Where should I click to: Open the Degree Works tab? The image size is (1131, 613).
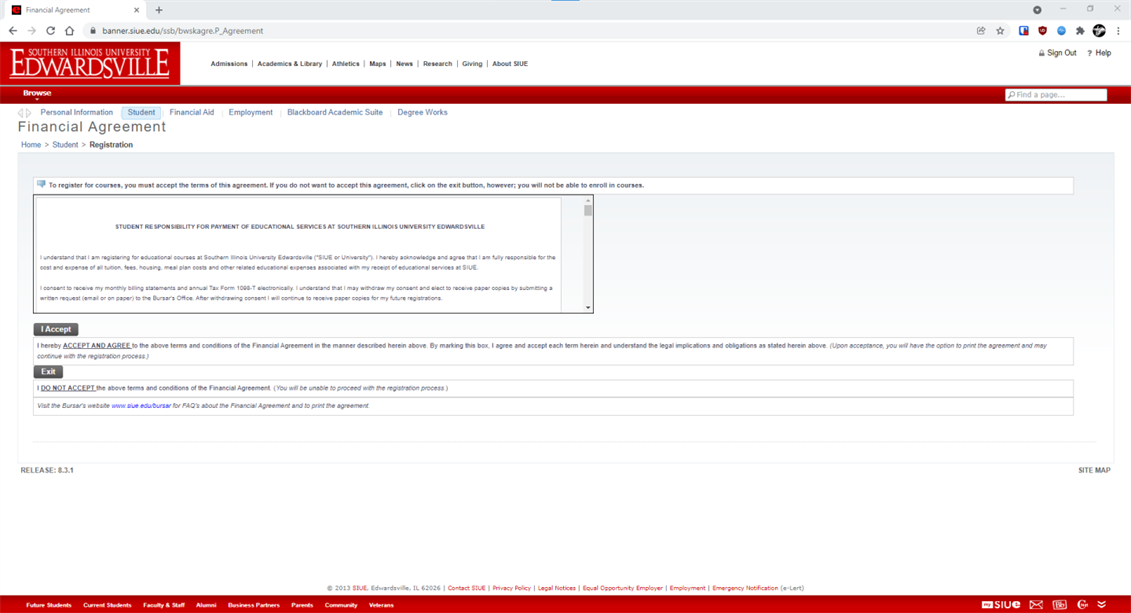click(x=422, y=113)
